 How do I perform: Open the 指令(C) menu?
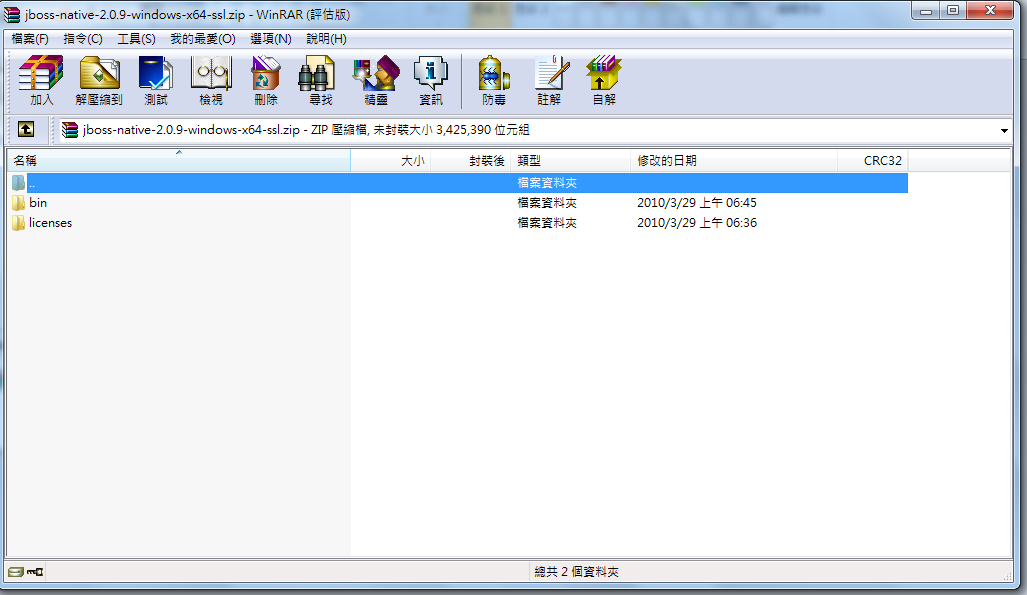tap(83, 39)
